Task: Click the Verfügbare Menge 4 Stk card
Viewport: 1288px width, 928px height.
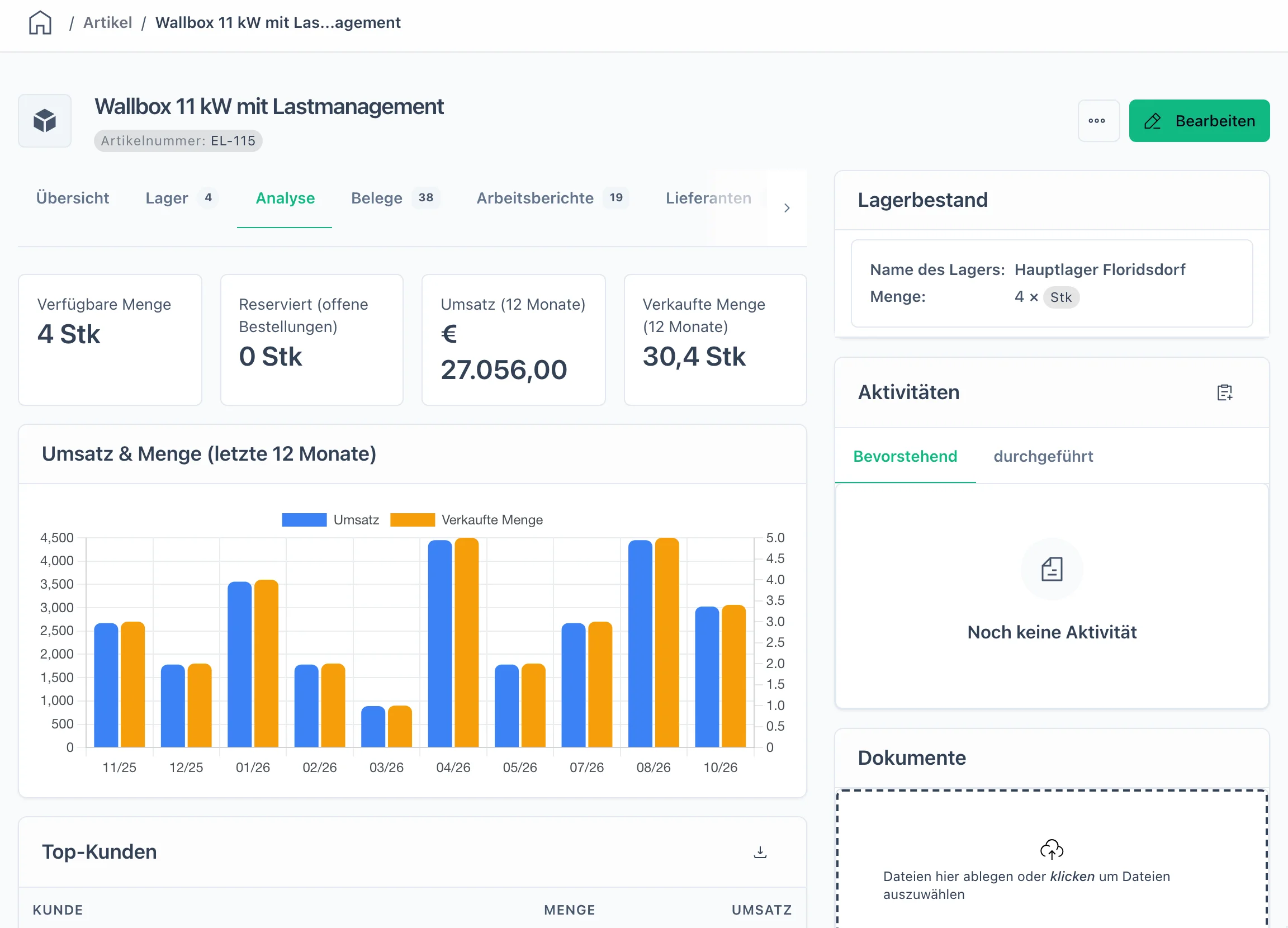Action: (110, 340)
